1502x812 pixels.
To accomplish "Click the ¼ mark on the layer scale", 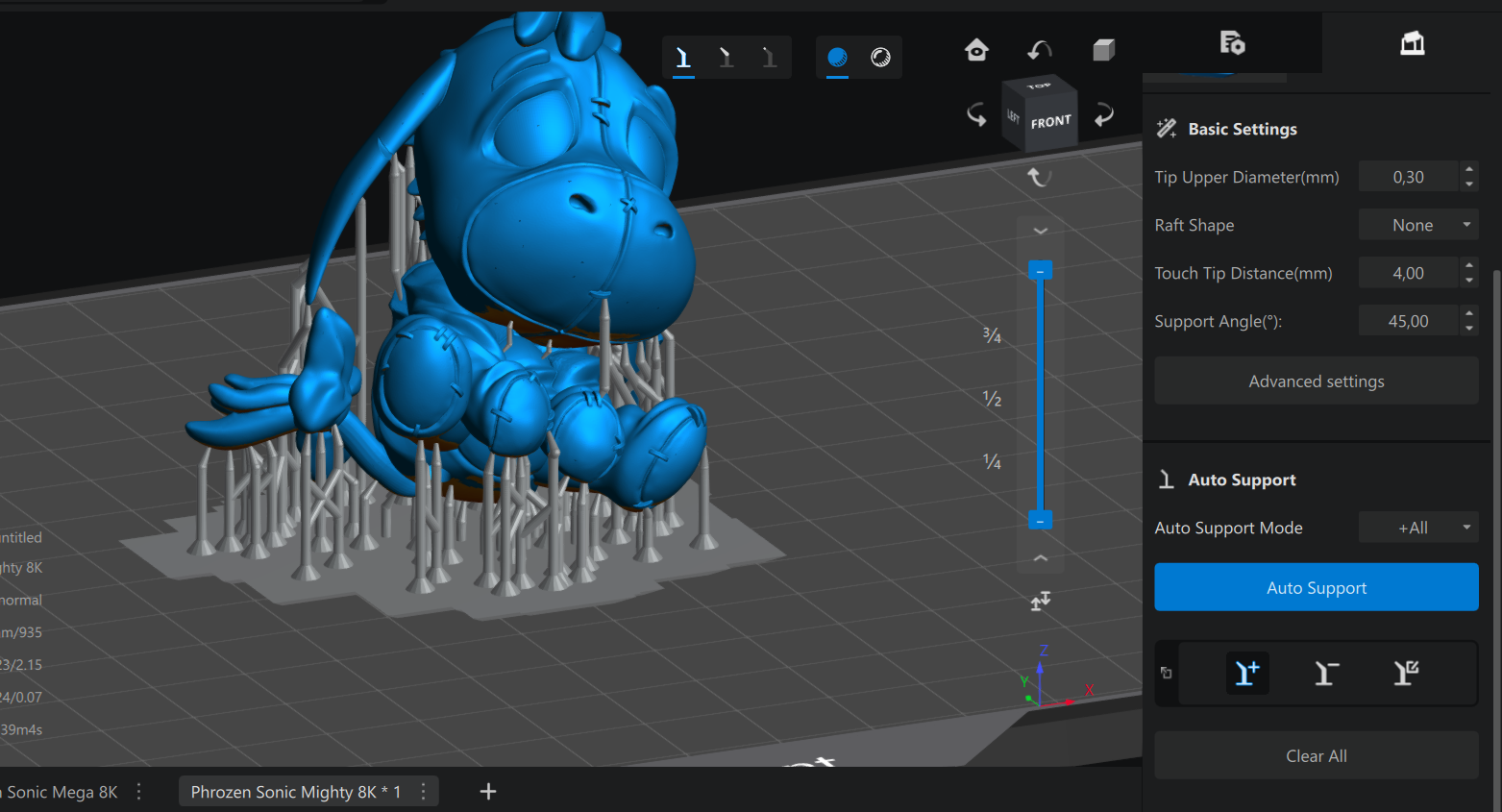I will [x=992, y=462].
